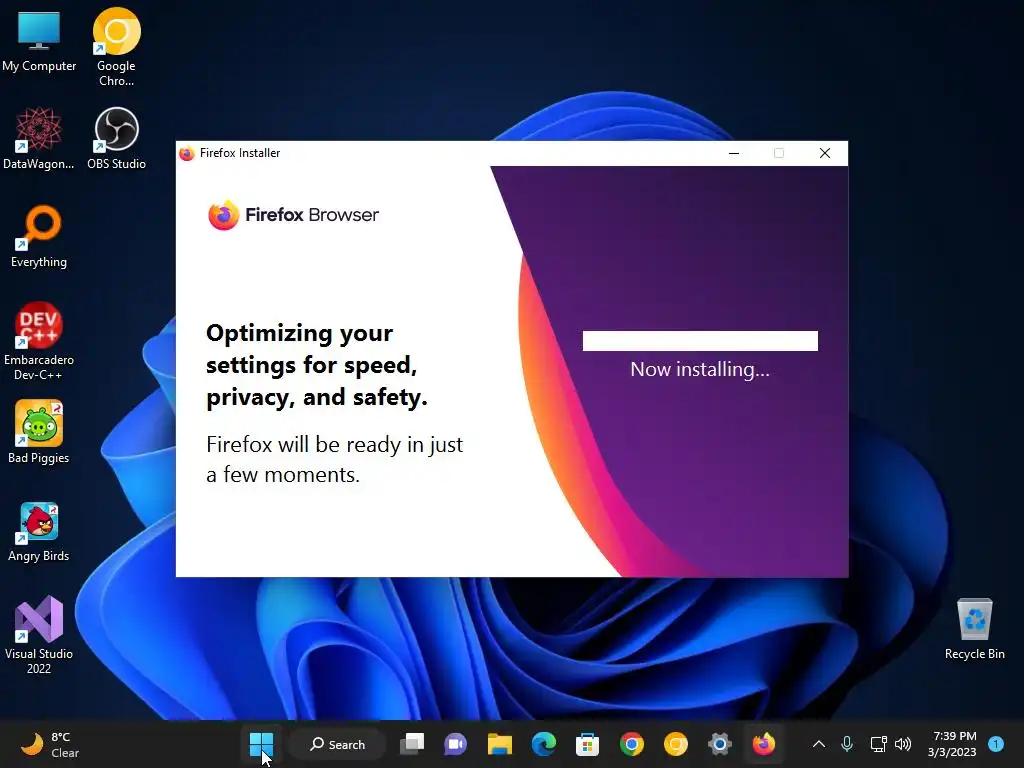1024x768 pixels.
Task: Click the "Now installing..." status text
Action: tap(700, 370)
